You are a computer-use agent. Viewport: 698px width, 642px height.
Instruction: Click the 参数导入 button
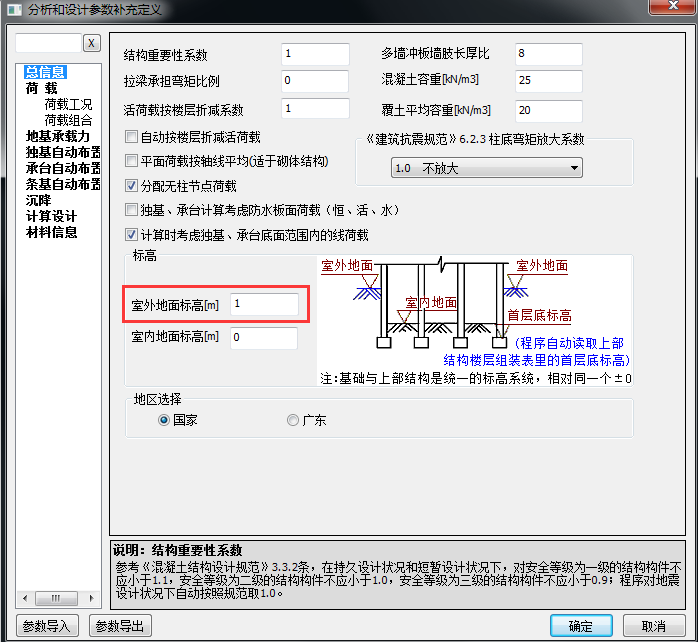pyautogui.click(x=45, y=626)
